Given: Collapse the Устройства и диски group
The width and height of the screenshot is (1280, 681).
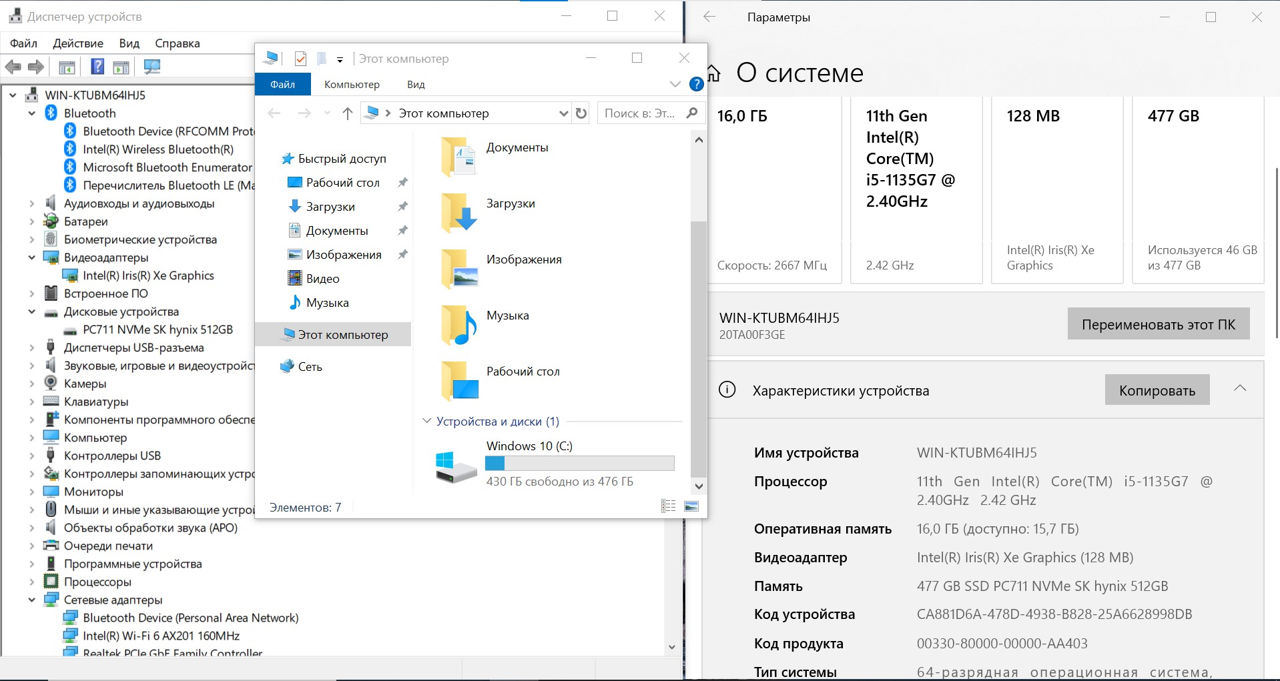Looking at the screenshot, I should [x=427, y=422].
